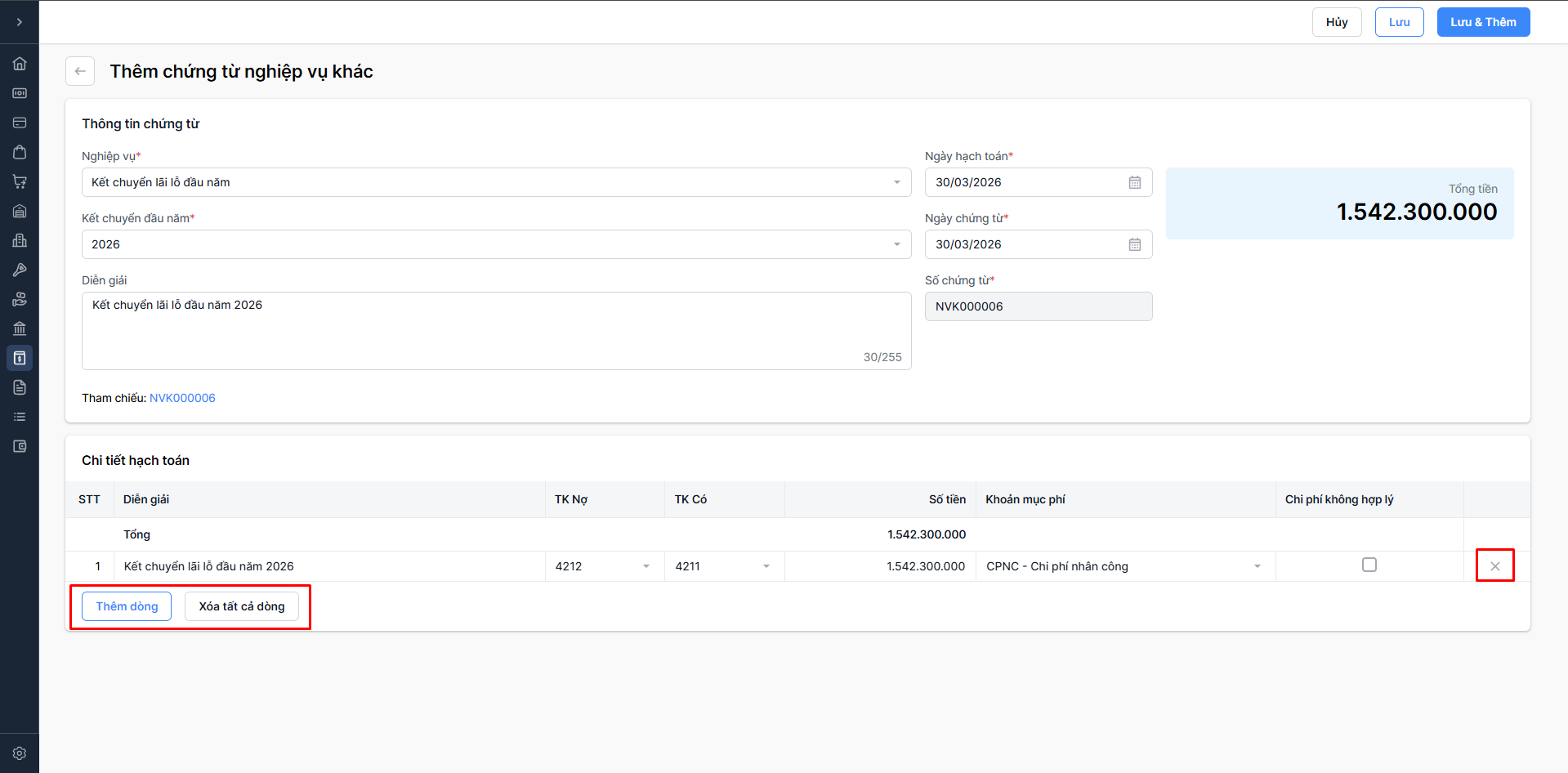Screen dimensions: 1568x773
Task: Open the NVK000006 reference link
Action: tap(182, 398)
